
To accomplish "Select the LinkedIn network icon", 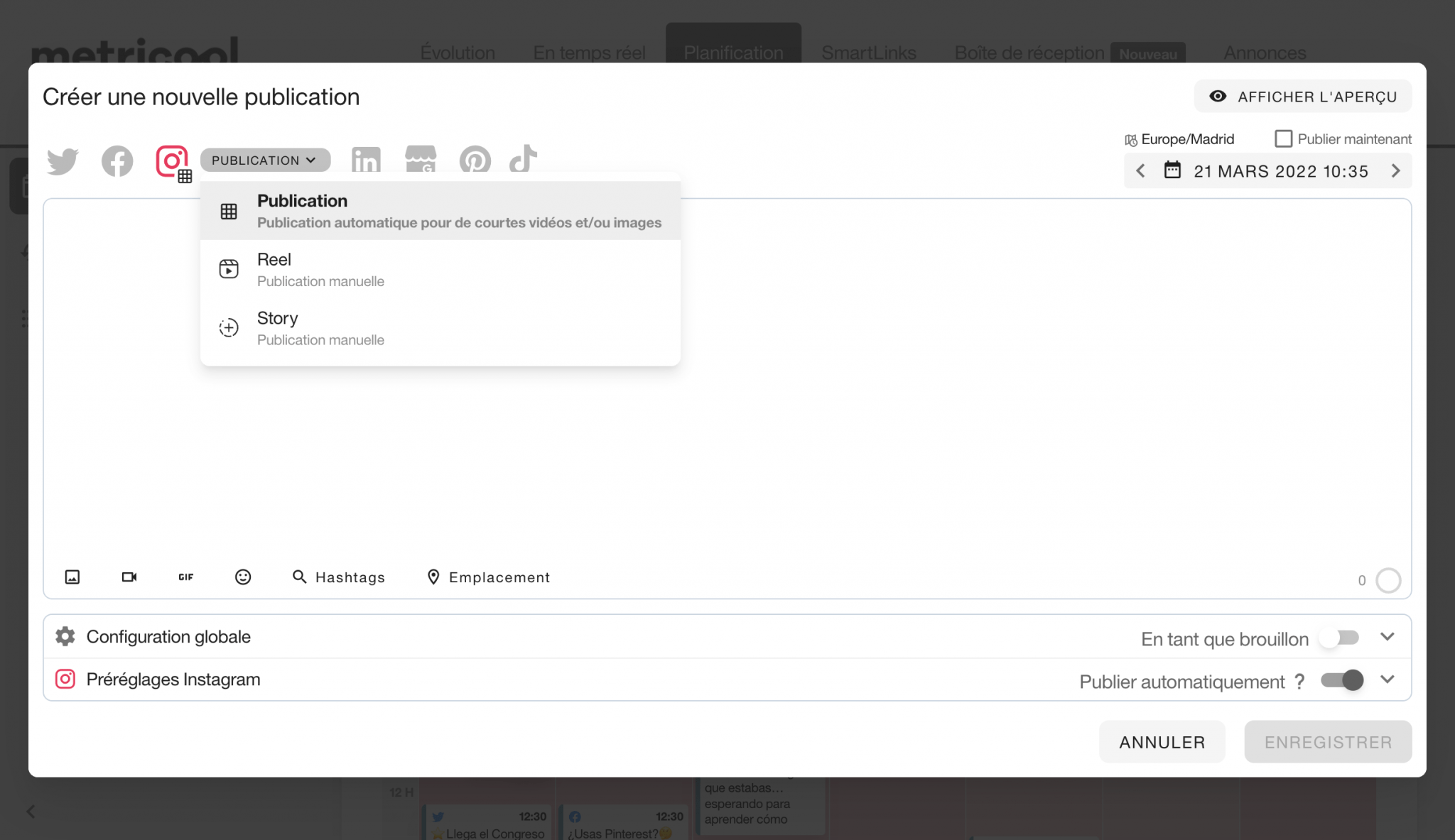I will click(366, 160).
